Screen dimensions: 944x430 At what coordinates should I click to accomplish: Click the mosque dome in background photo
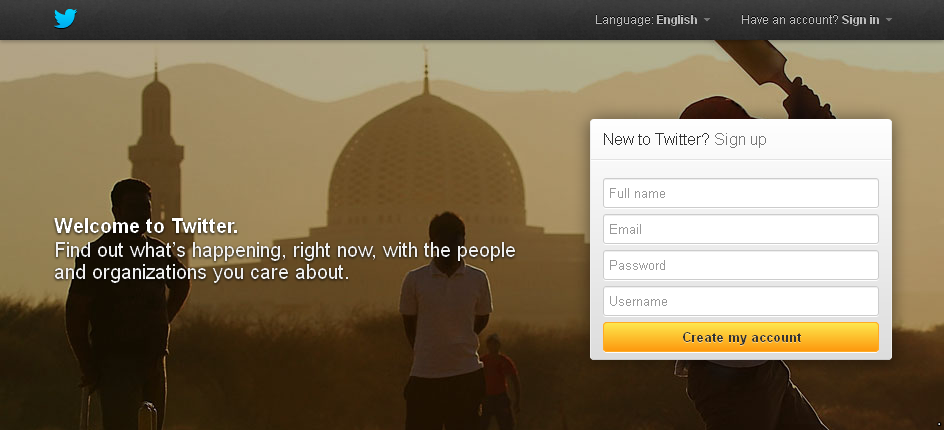tap(426, 163)
